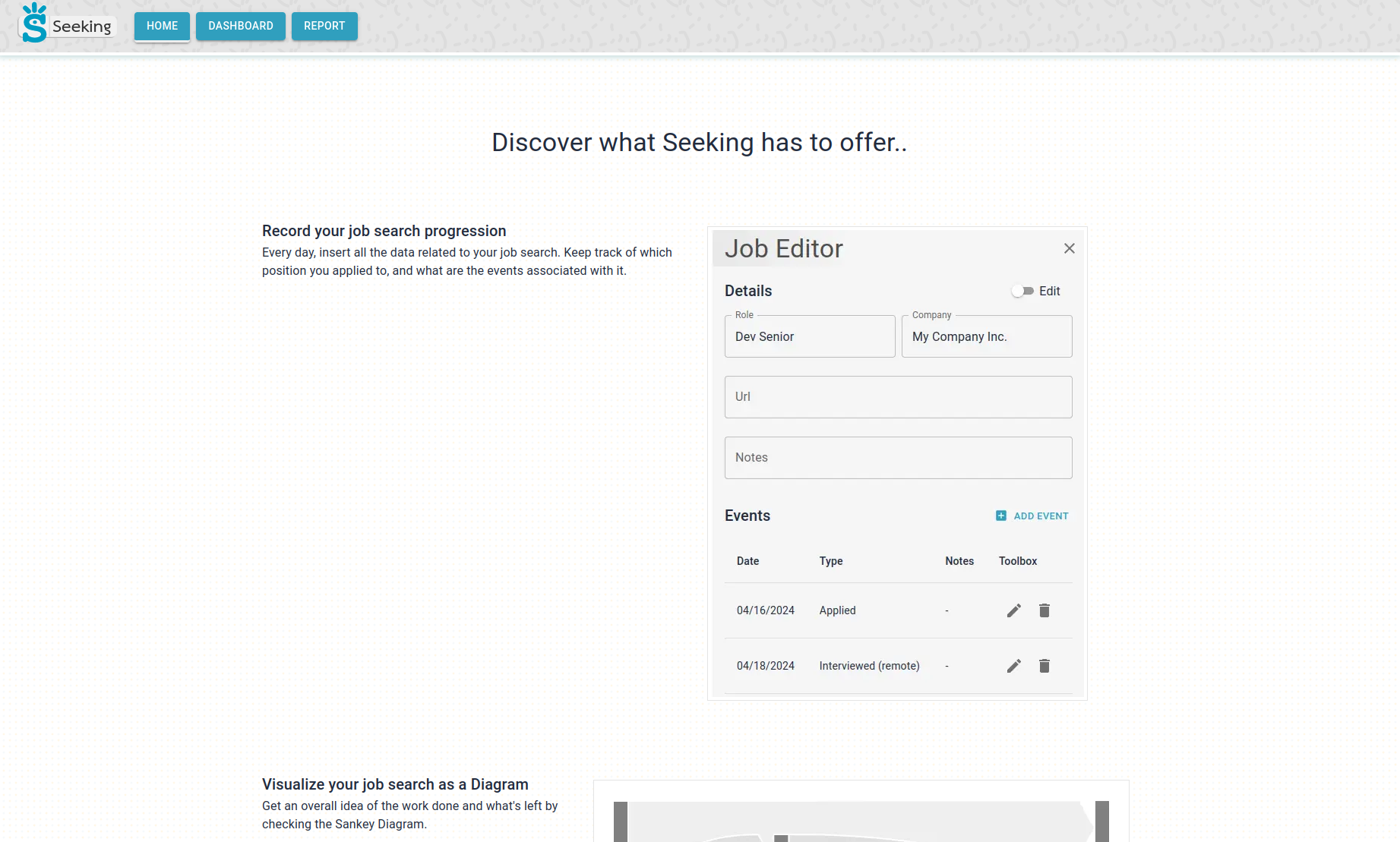Image resolution: width=1400 pixels, height=842 pixels.
Task: Focus the Notes input field
Action: coord(898,458)
